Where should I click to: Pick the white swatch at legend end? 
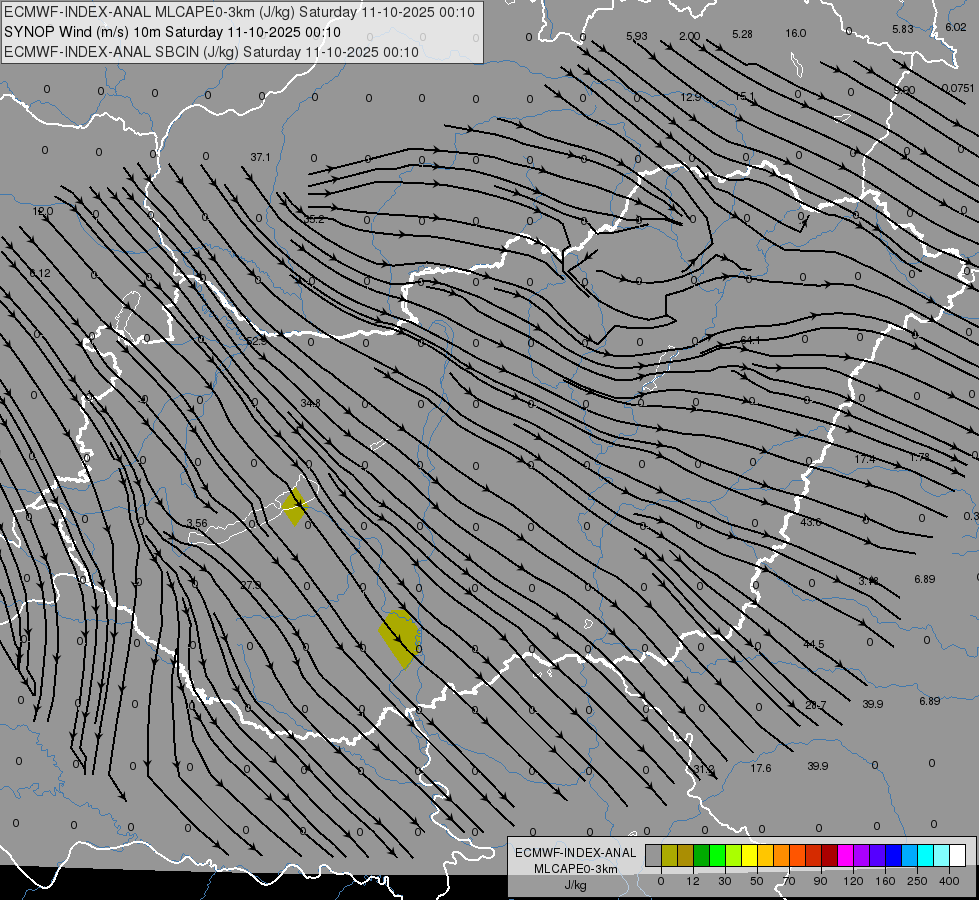[x=958, y=855]
